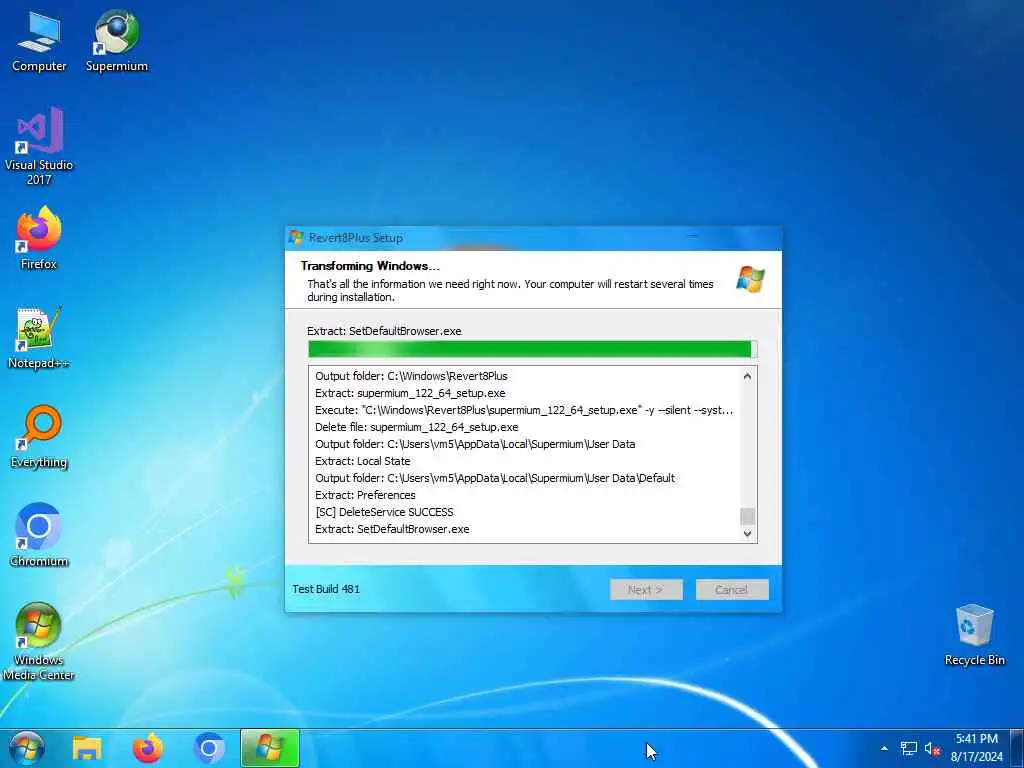Launch Chromium from the taskbar

209,748
